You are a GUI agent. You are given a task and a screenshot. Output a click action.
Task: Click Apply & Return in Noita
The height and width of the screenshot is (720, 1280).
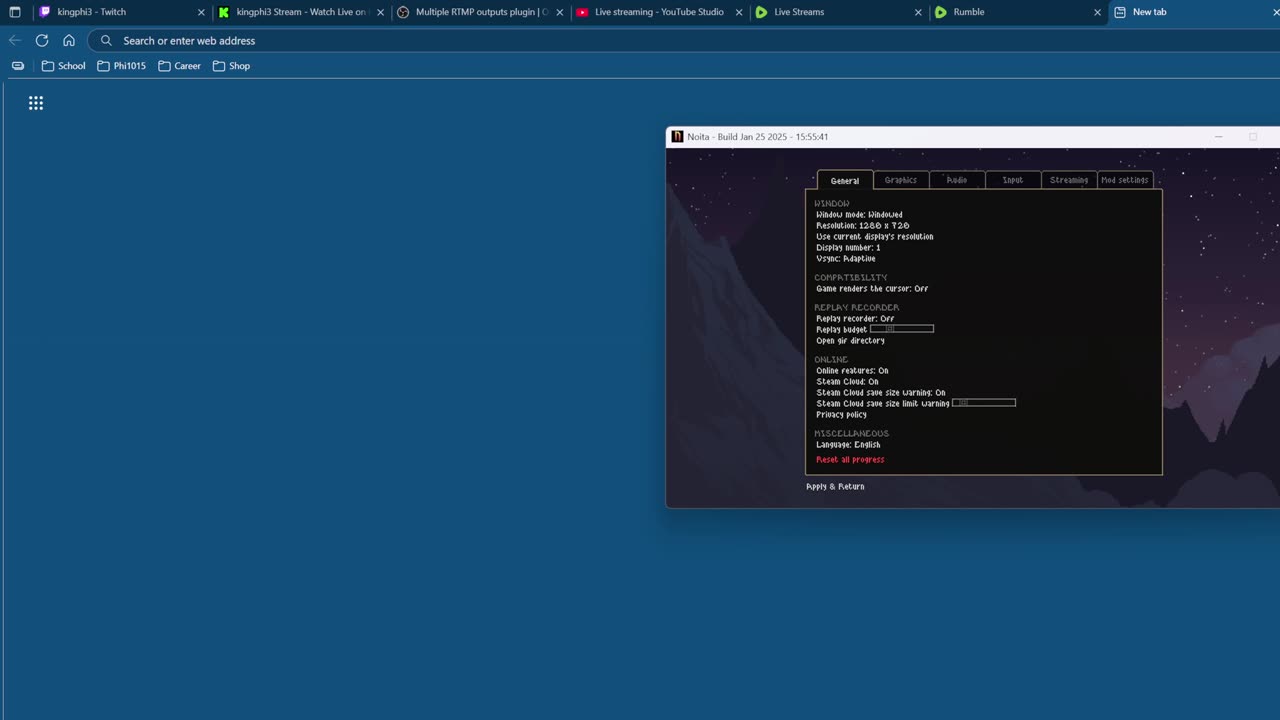click(x=835, y=487)
